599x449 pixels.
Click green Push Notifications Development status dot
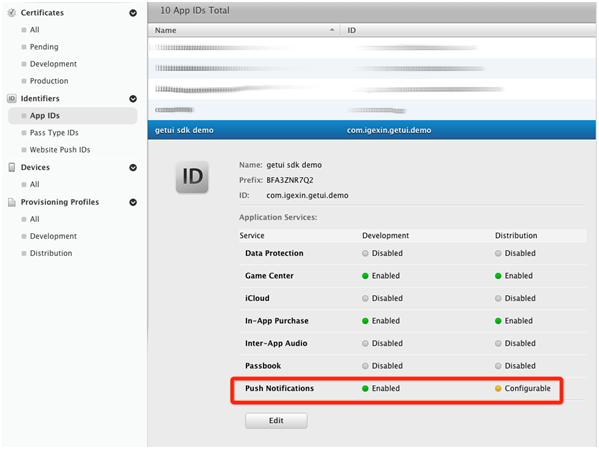tap(365, 389)
